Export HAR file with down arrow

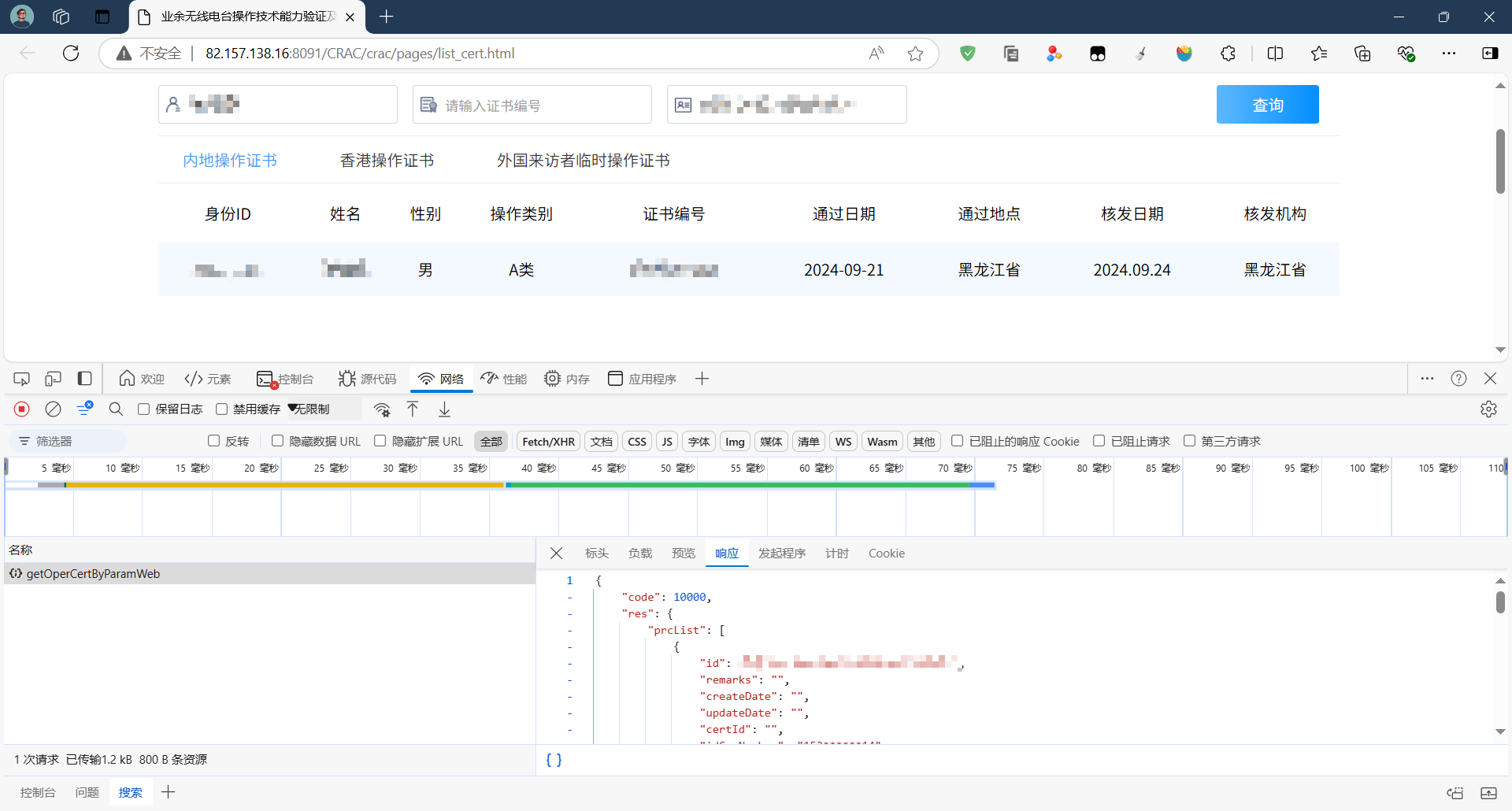445,409
